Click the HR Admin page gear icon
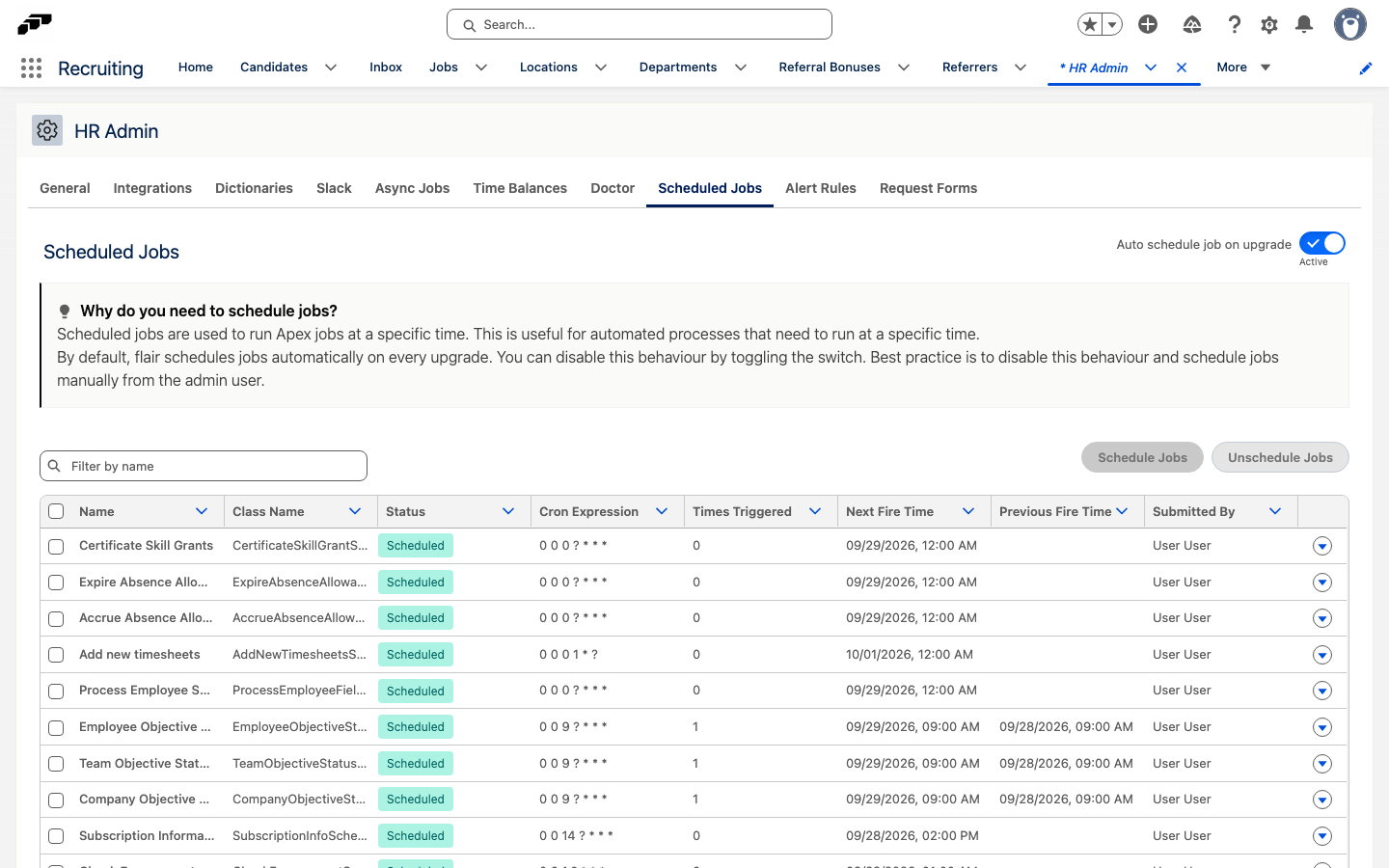This screenshot has height=868, width=1389. [47, 130]
